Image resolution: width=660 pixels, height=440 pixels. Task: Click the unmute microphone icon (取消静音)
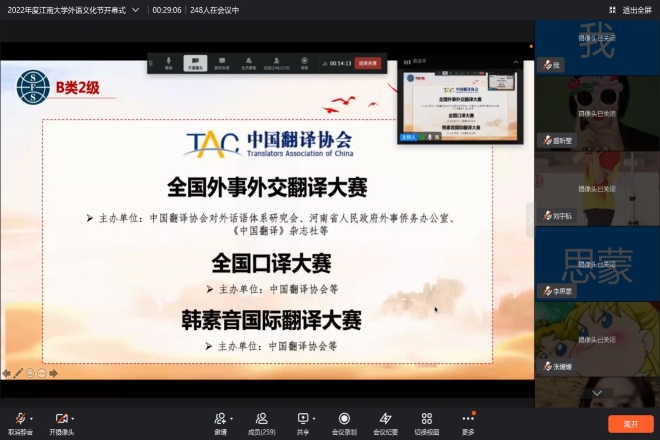[20, 419]
